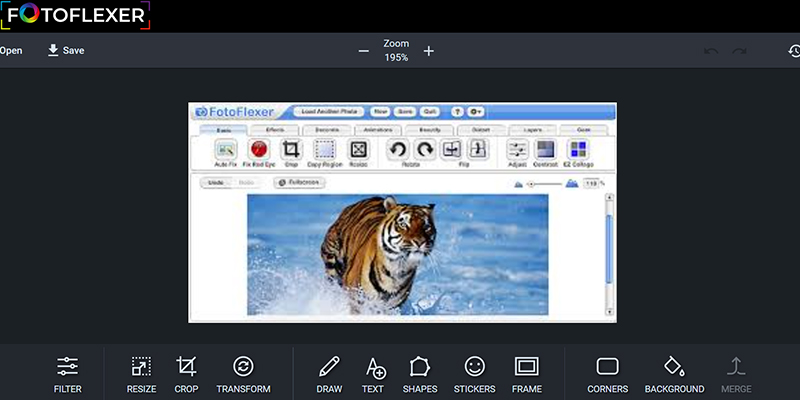Image resolution: width=800 pixels, height=400 pixels.
Task: Click the Resize icon inside the loaded photo
Action: pos(359,149)
